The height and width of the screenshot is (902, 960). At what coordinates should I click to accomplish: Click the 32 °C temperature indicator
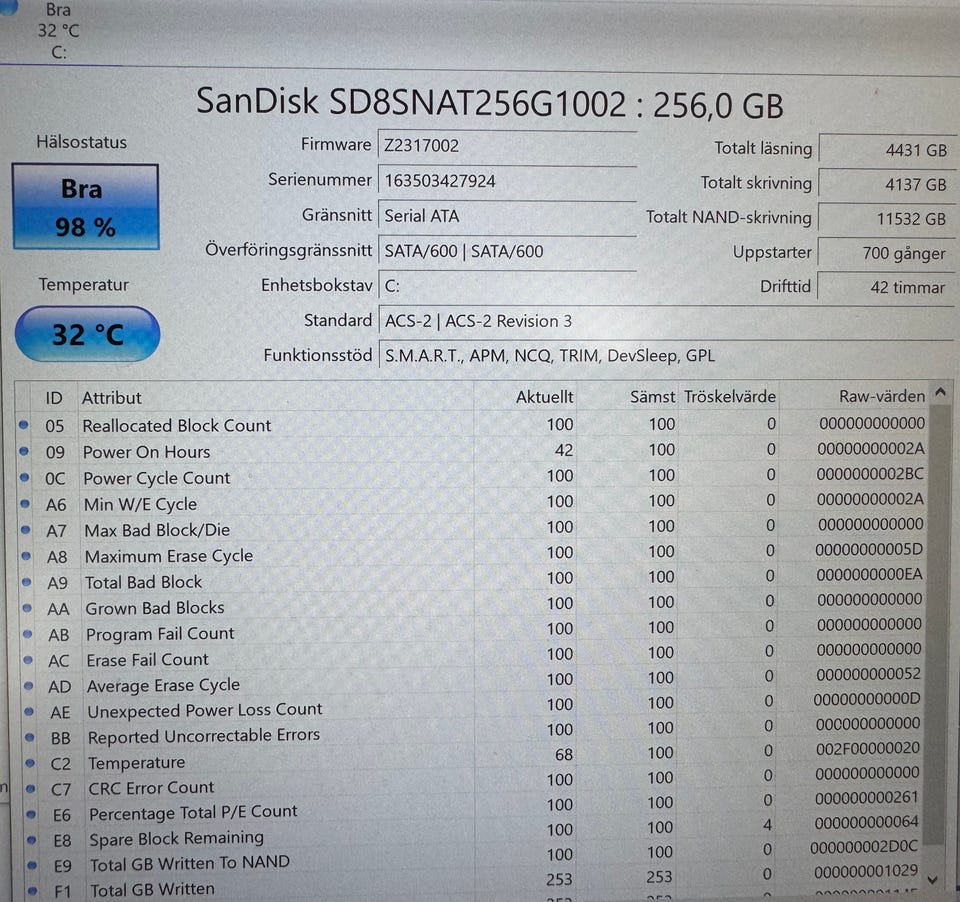click(x=88, y=334)
